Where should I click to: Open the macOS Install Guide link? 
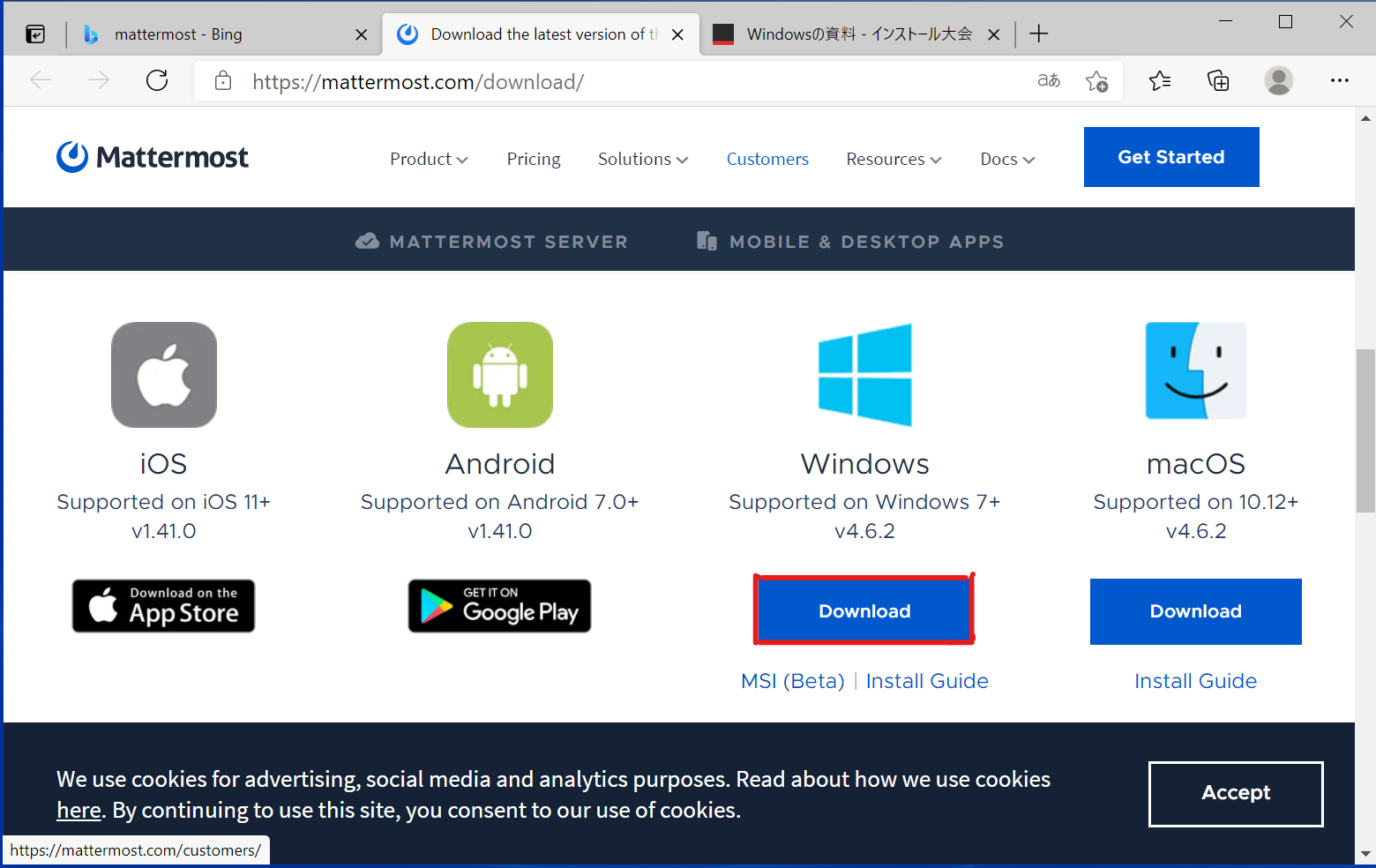coord(1196,681)
